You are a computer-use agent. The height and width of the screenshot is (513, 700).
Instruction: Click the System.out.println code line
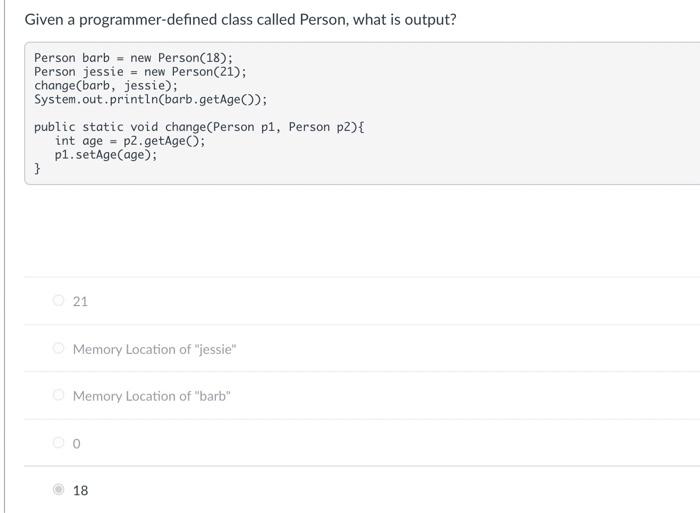[150, 100]
